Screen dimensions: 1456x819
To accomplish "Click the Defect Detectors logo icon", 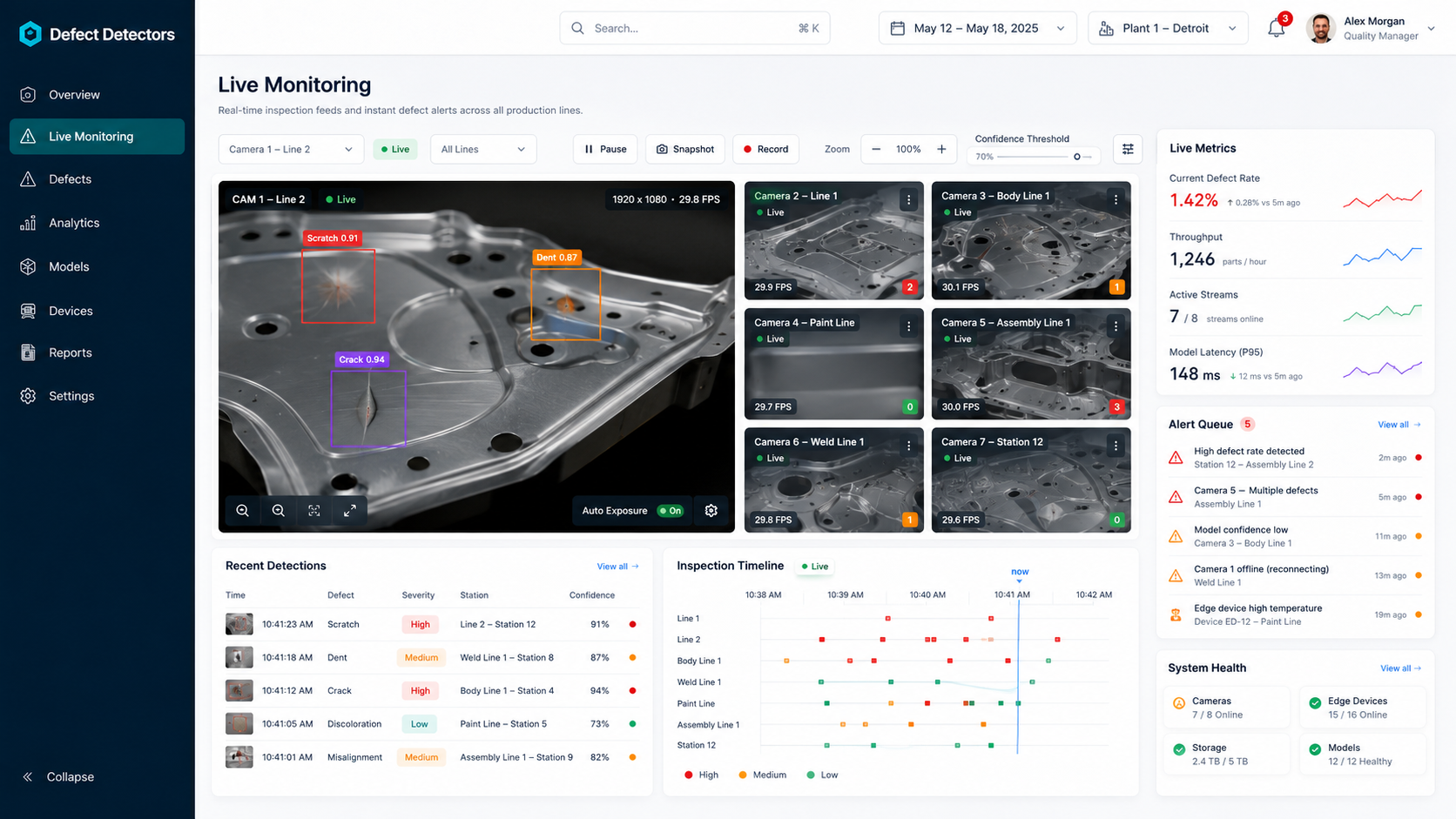I will coord(30,34).
